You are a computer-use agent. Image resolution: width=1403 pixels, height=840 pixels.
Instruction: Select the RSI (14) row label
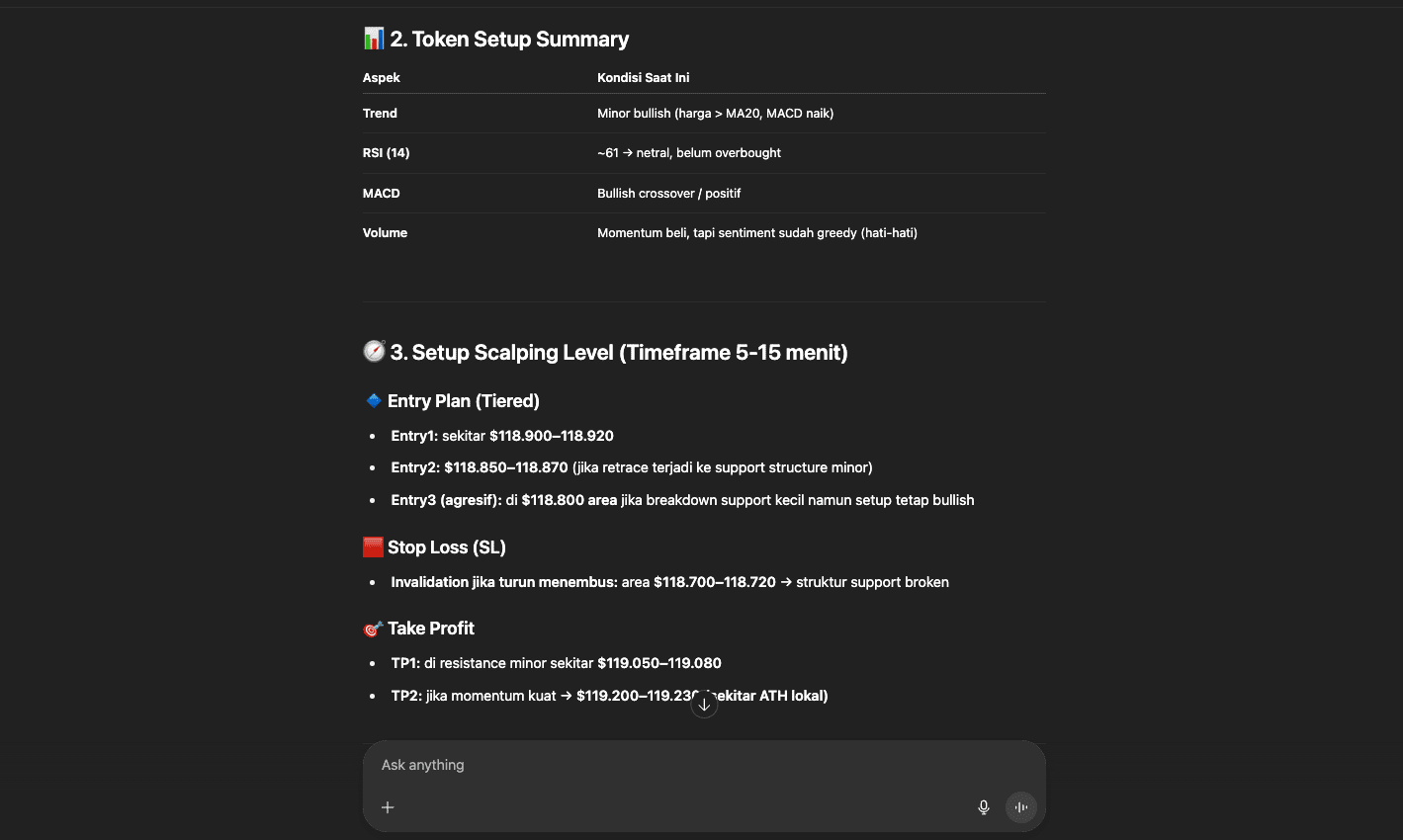click(x=386, y=153)
